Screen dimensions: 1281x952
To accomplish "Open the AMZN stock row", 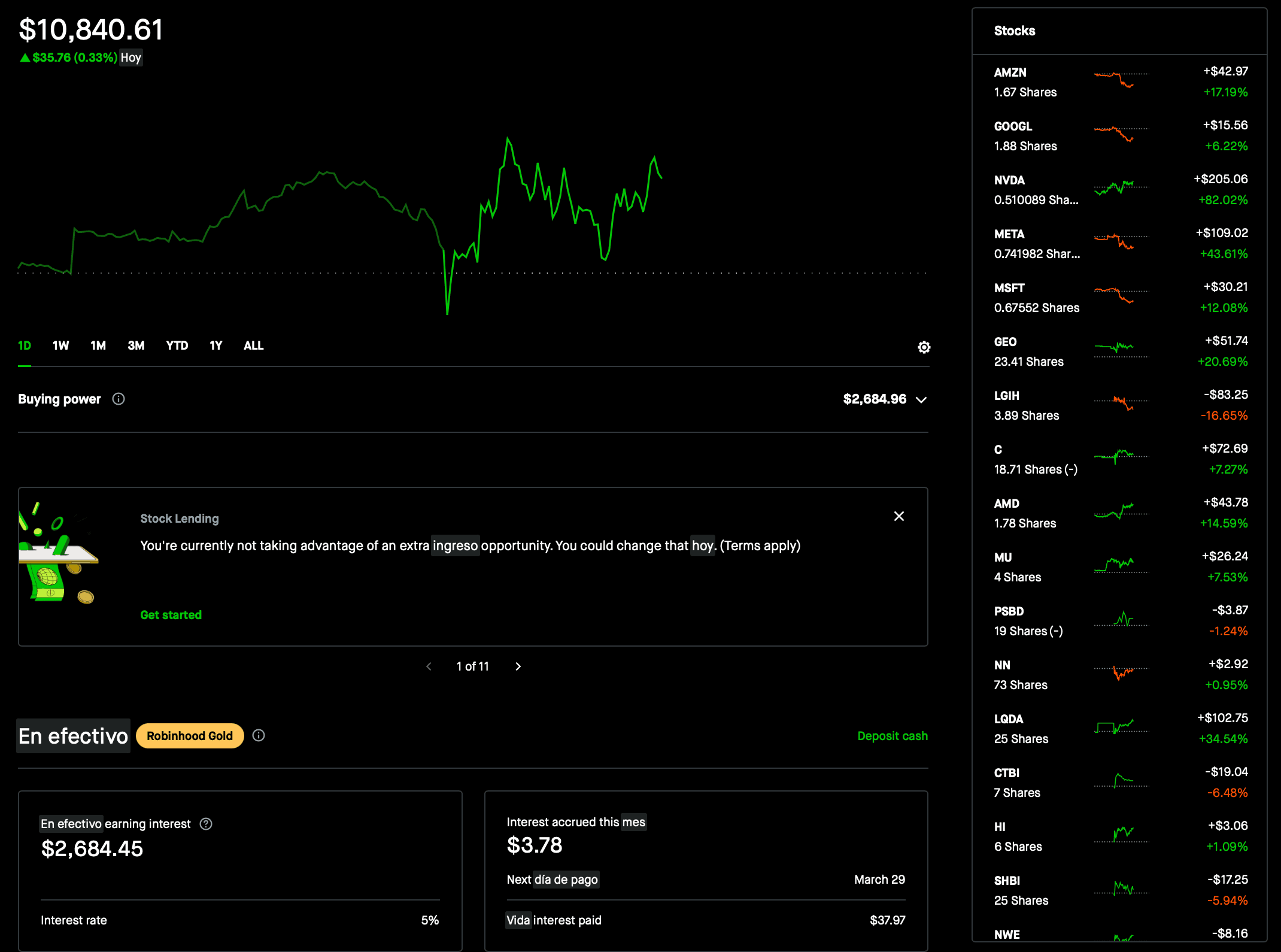I will pos(1120,82).
